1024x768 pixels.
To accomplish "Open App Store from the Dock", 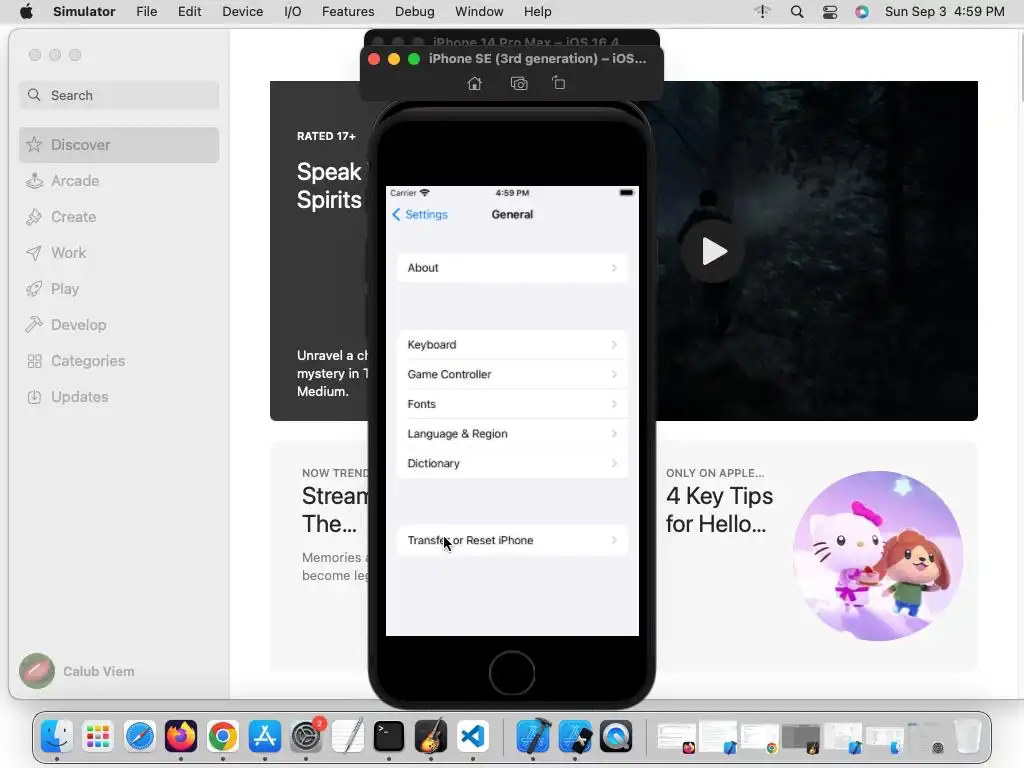I will pyautogui.click(x=264, y=737).
